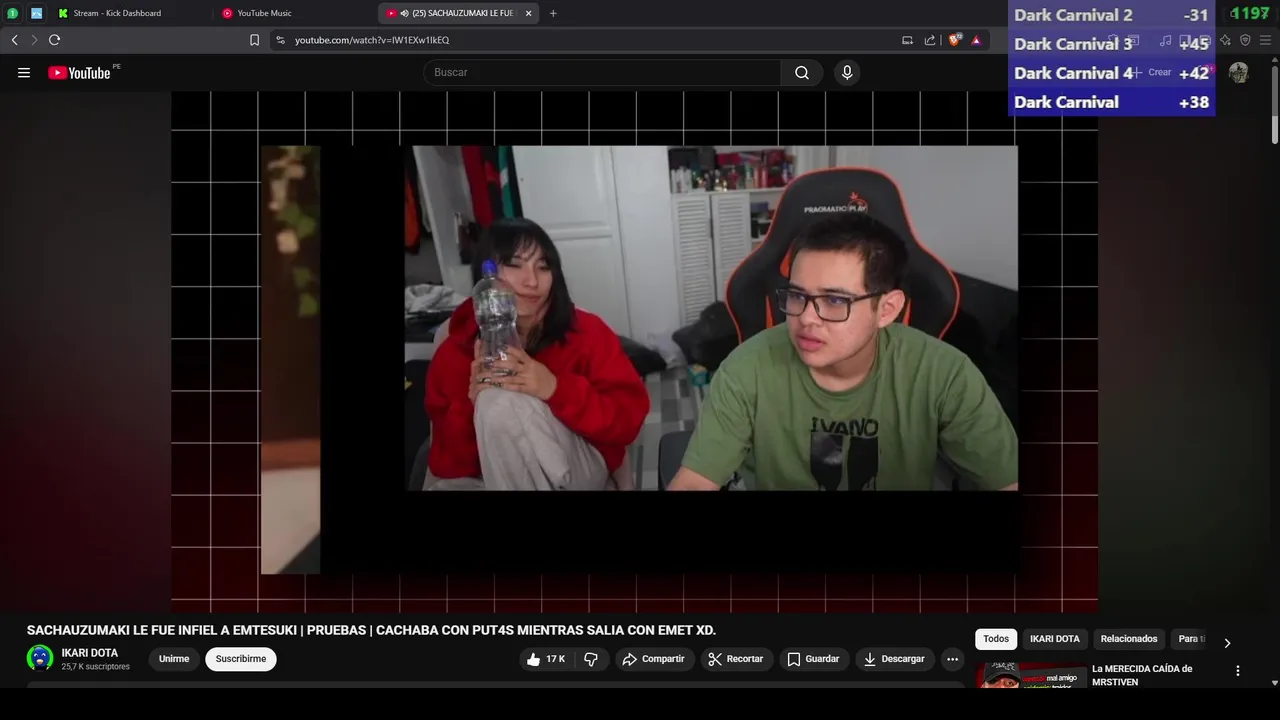Open the YouTube guide hamburger menu
Image resolution: width=1280 pixels, height=720 pixels.
point(24,72)
